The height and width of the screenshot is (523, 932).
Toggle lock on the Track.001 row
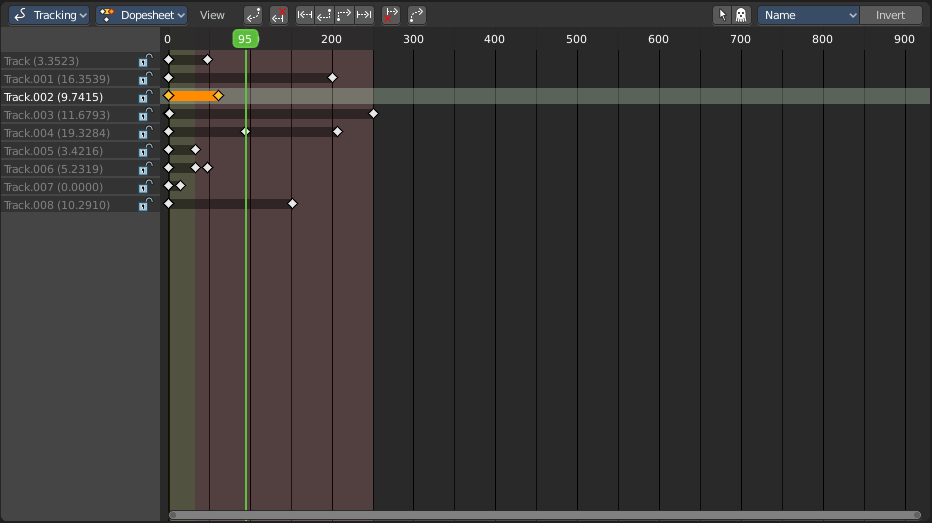click(146, 78)
